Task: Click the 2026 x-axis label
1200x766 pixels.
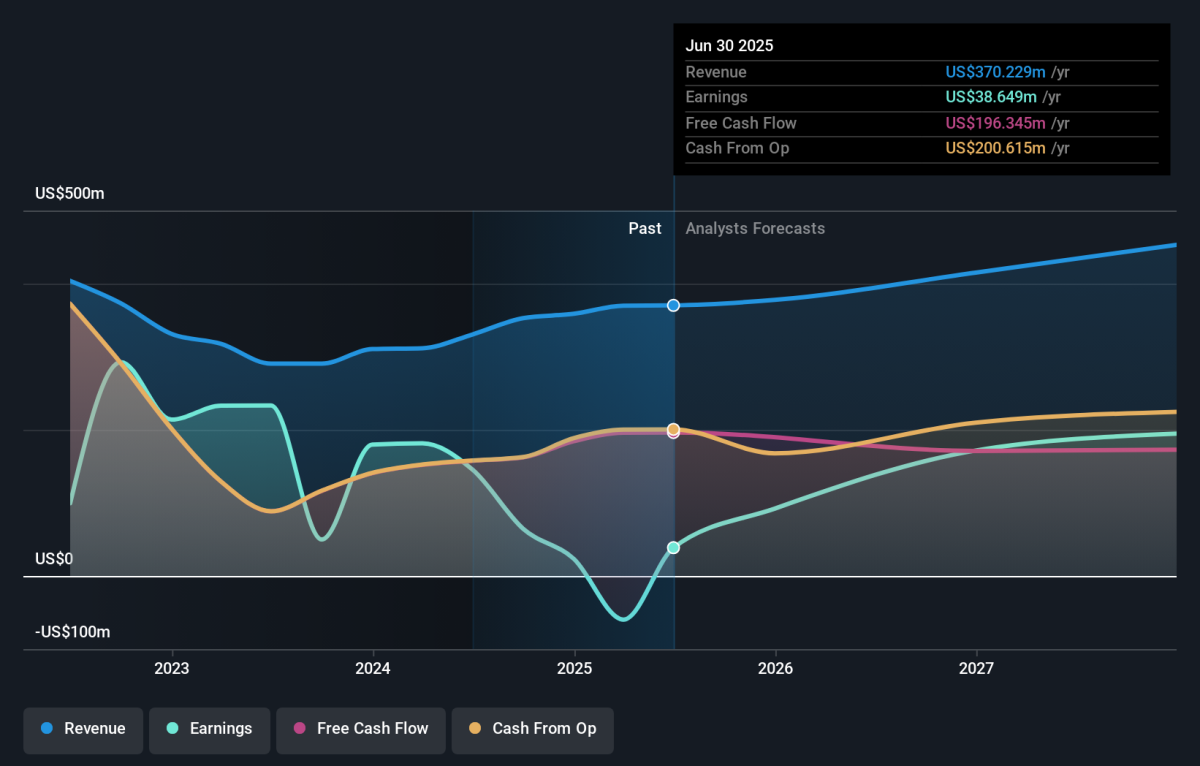Action: tap(775, 668)
